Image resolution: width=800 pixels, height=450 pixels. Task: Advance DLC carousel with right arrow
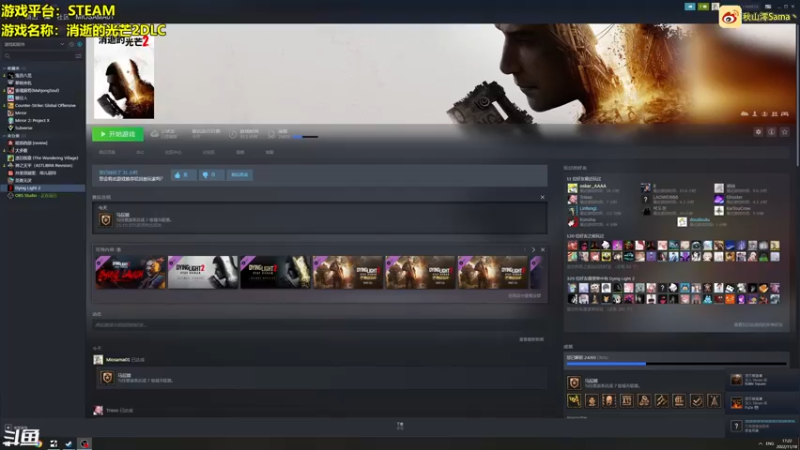[x=534, y=249]
